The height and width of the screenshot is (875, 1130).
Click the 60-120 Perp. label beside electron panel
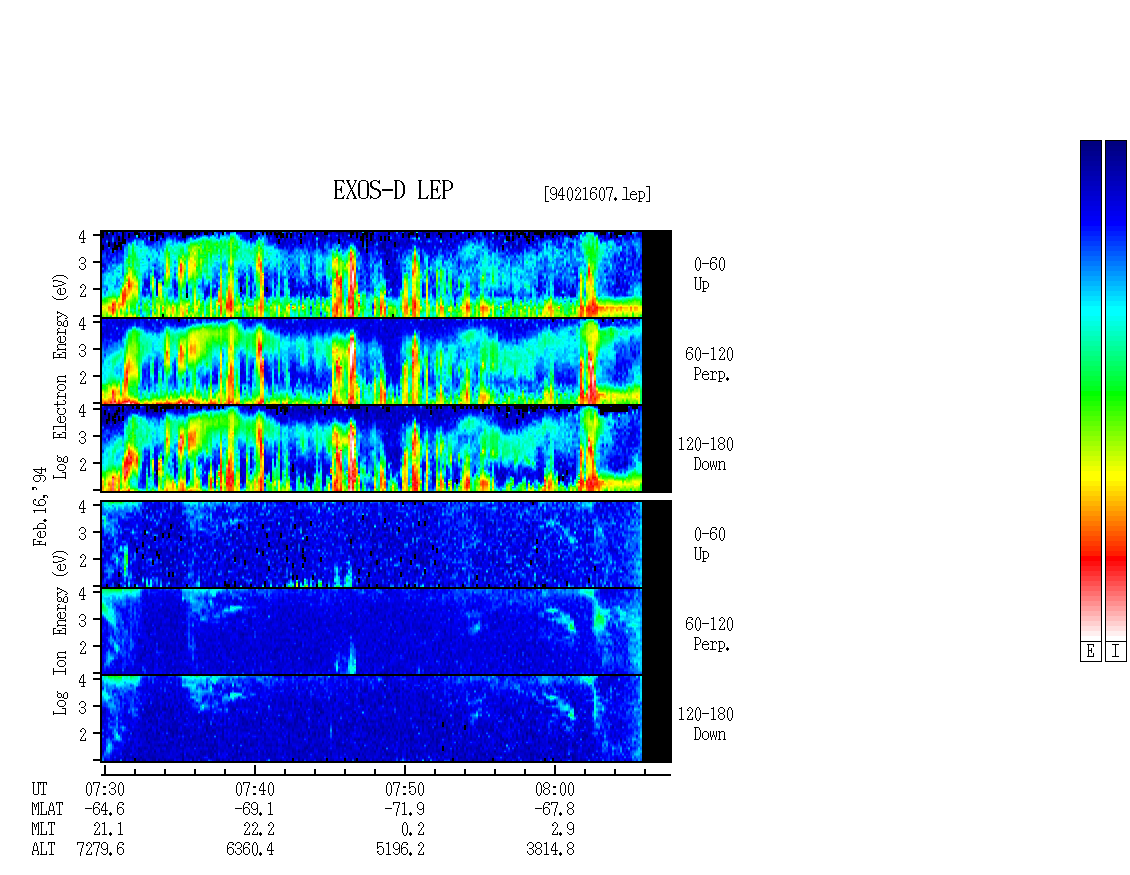[710, 364]
